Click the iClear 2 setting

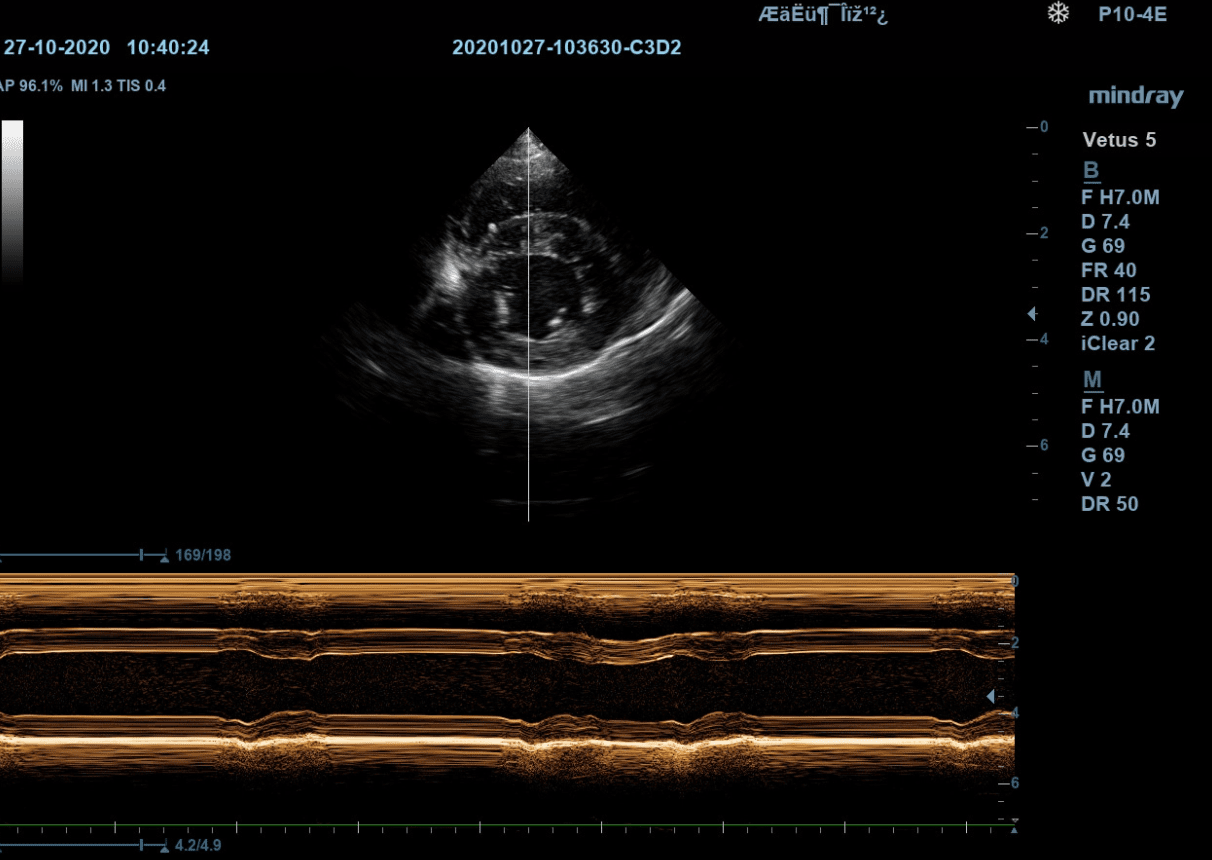pyautogui.click(x=1117, y=343)
